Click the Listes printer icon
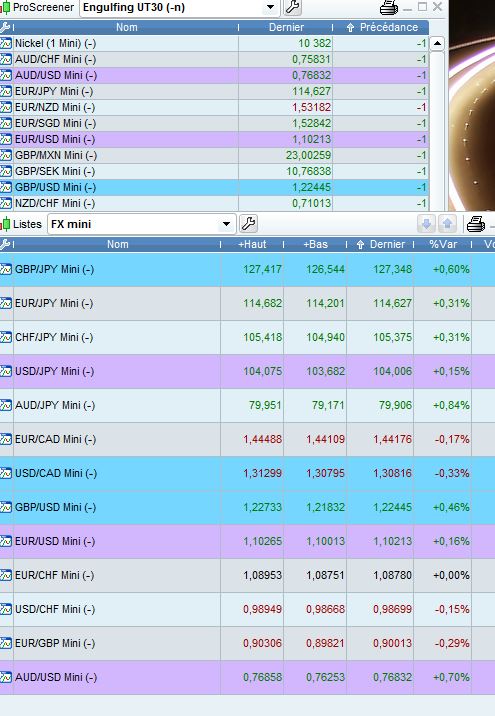 475,224
